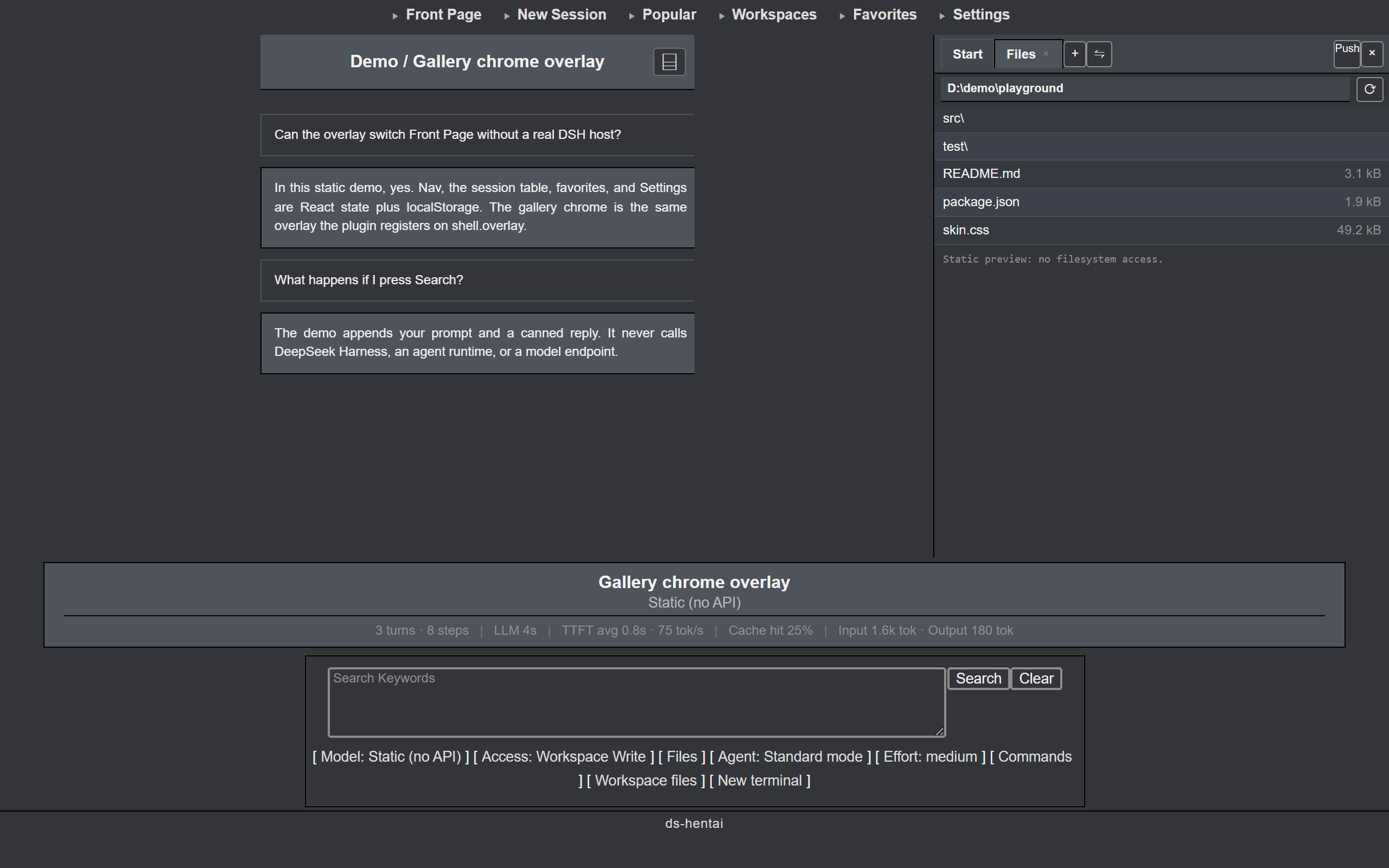The height and width of the screenshot is (868, 1389).
Task: Open the Agent: Standard mode selector
Action: (791, 757)
